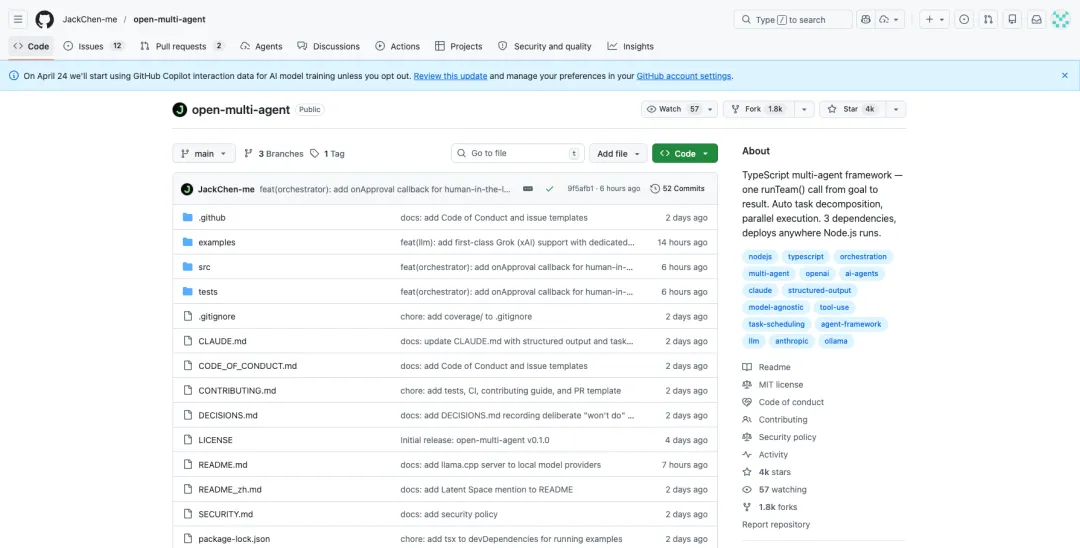The width and height of the screenshot is (1080, 548).
Task: Click the LICENSE file icon
Action: pyautogui.click(x=187, y=440)
